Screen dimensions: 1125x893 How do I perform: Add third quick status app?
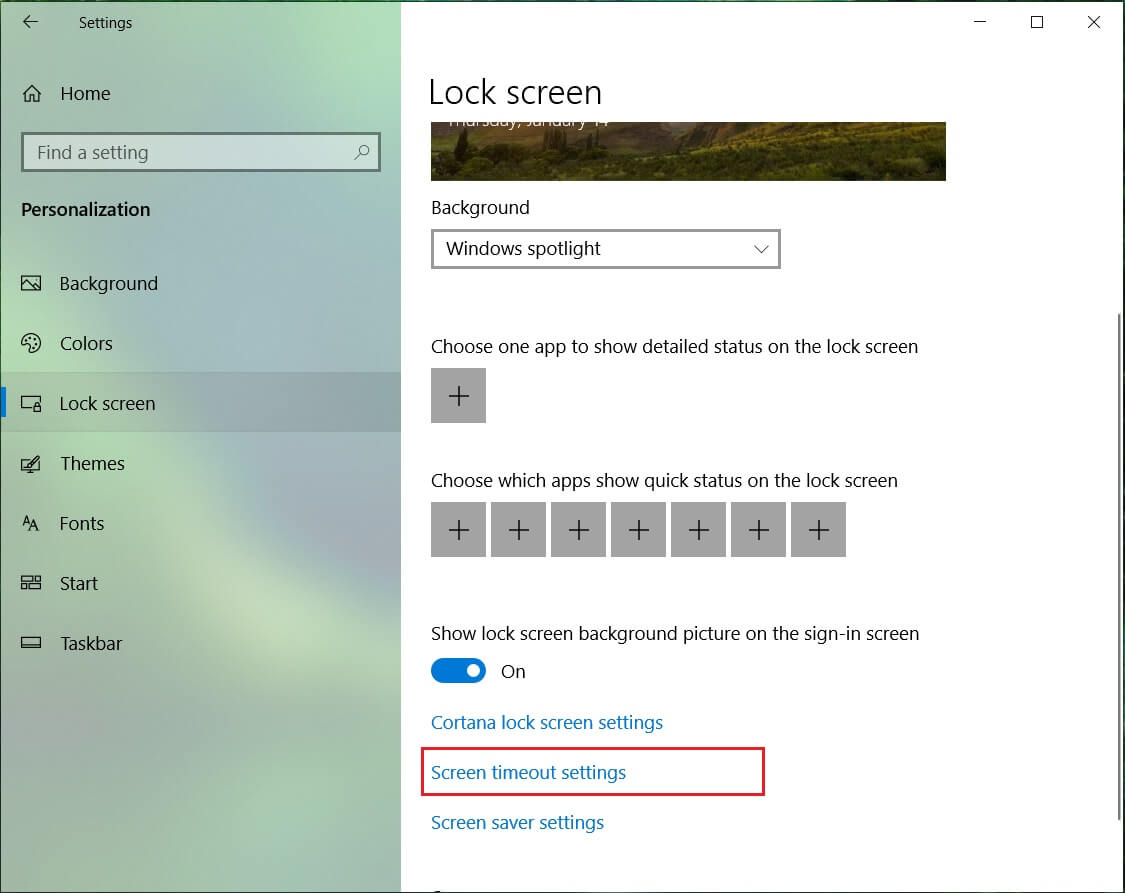[x=578, y=529]
